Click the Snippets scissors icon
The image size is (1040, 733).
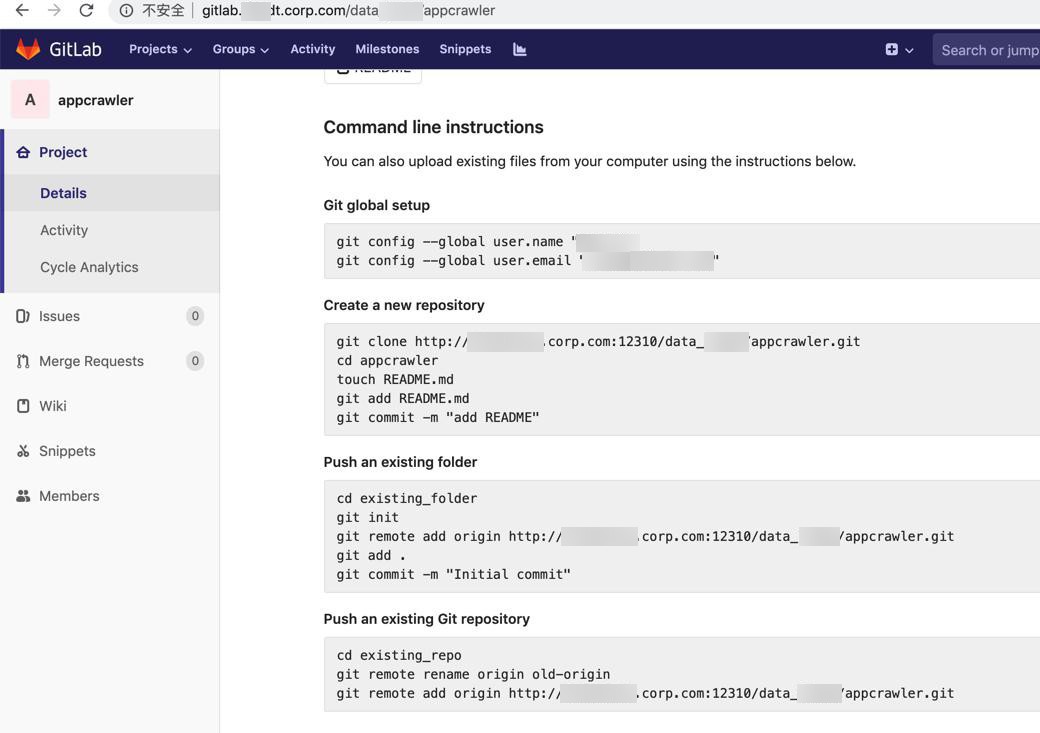[x=23, y=451]
